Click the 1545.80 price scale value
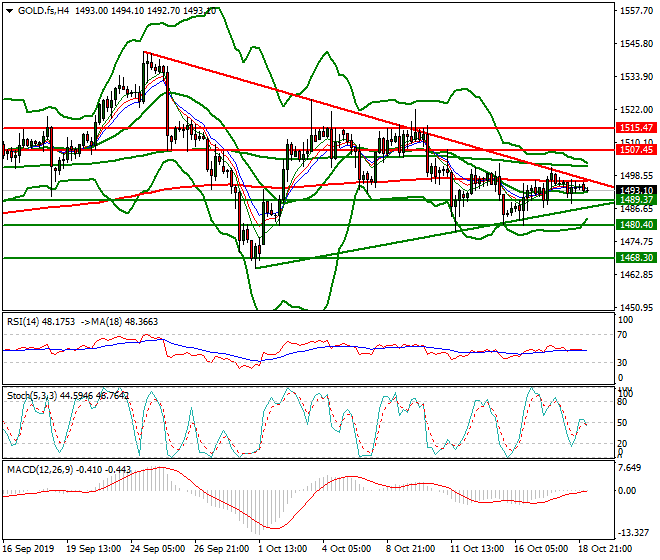 (x=636, y=44)
